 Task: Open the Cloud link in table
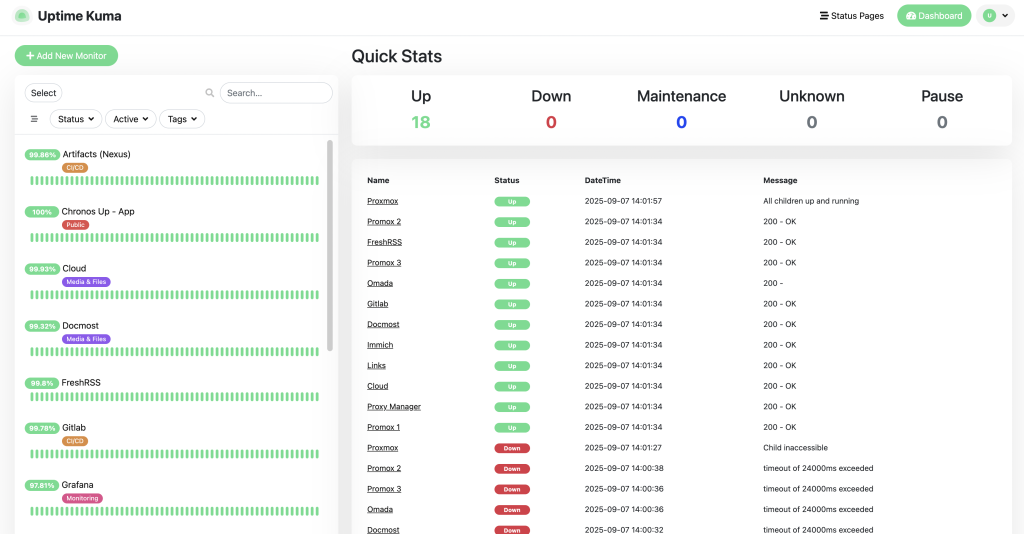(x=377, y=386)
